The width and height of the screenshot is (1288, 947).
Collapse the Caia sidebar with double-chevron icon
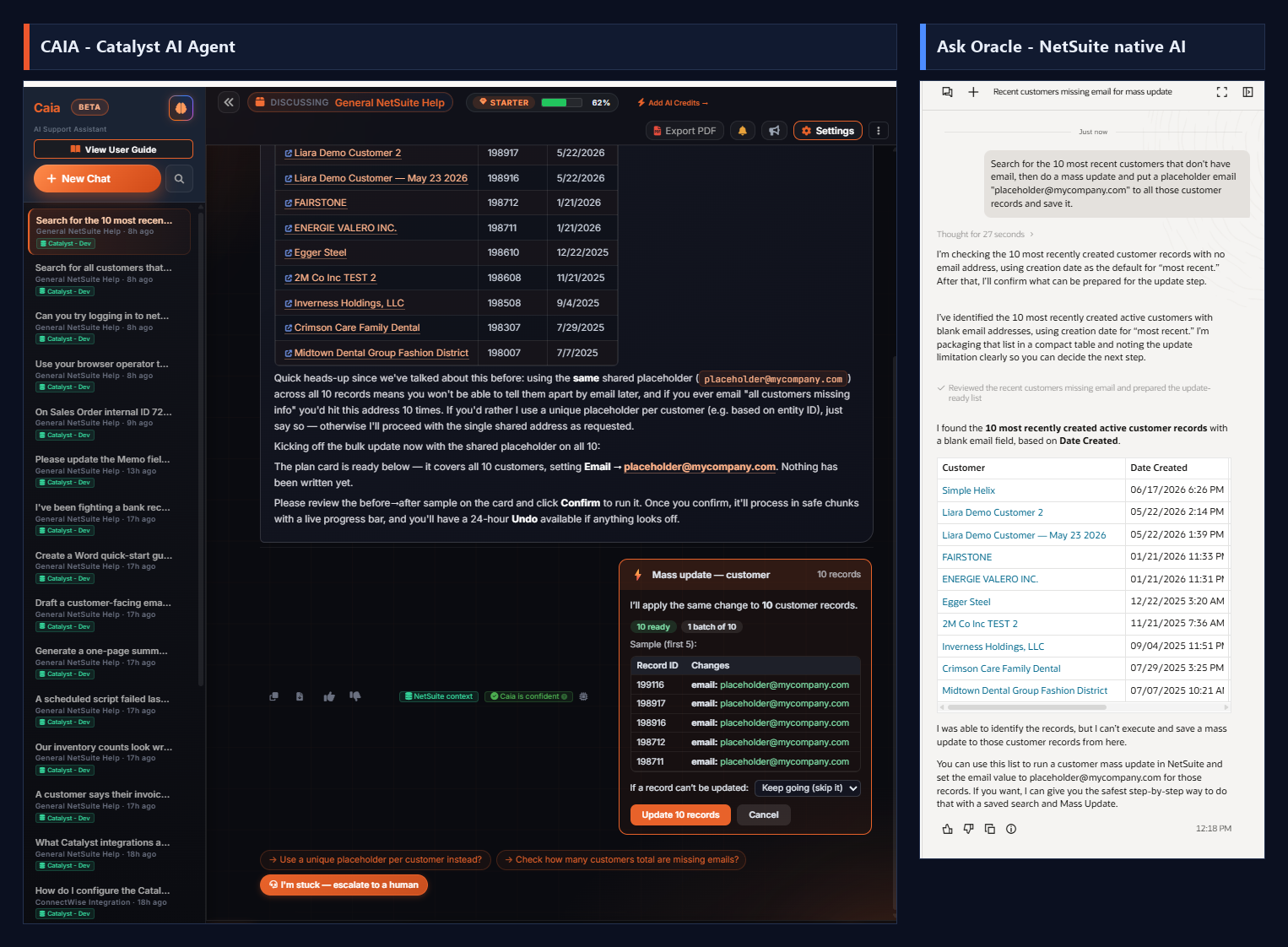pyautogui.click(x=229, y=102)
